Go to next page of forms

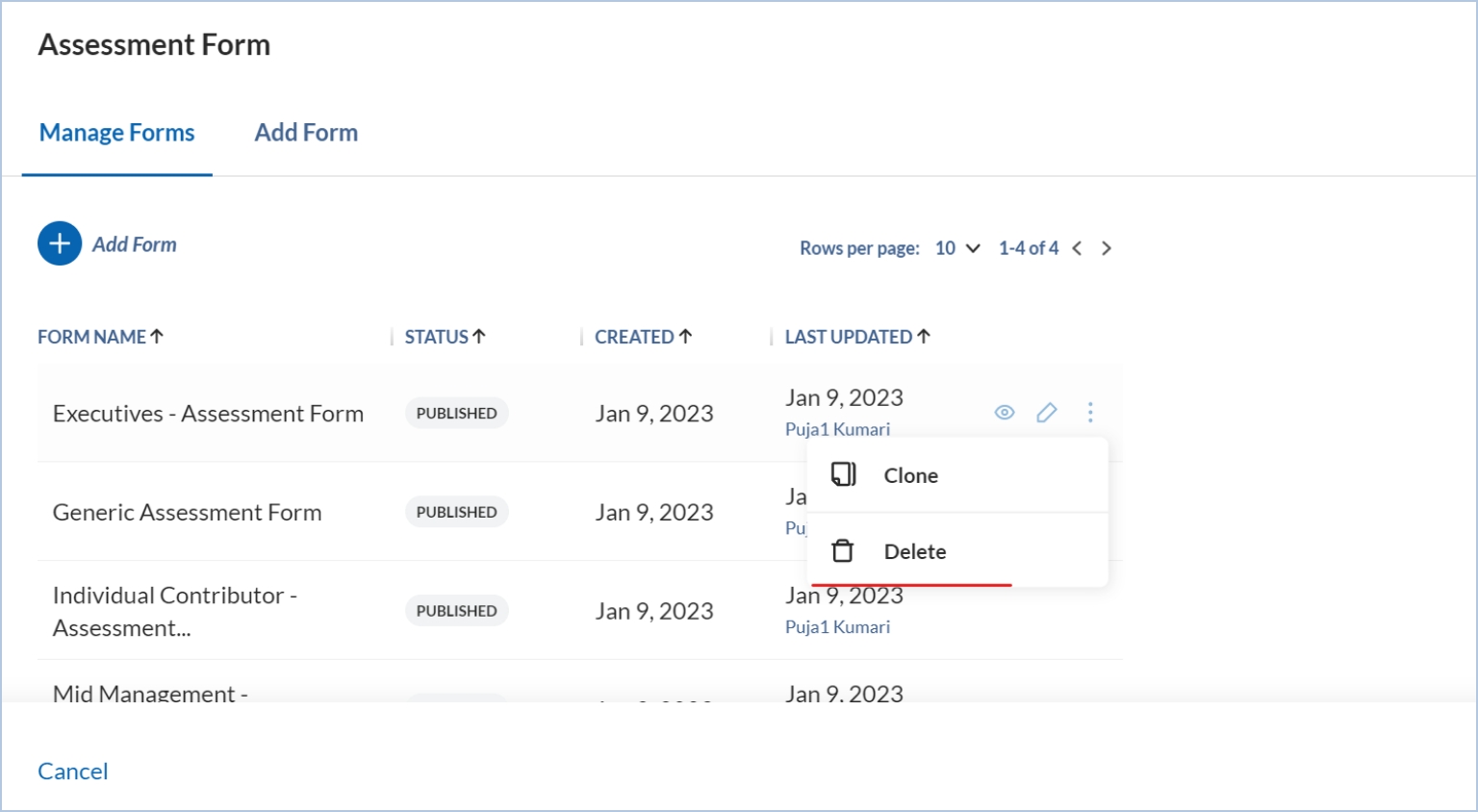pos(1107,248)
